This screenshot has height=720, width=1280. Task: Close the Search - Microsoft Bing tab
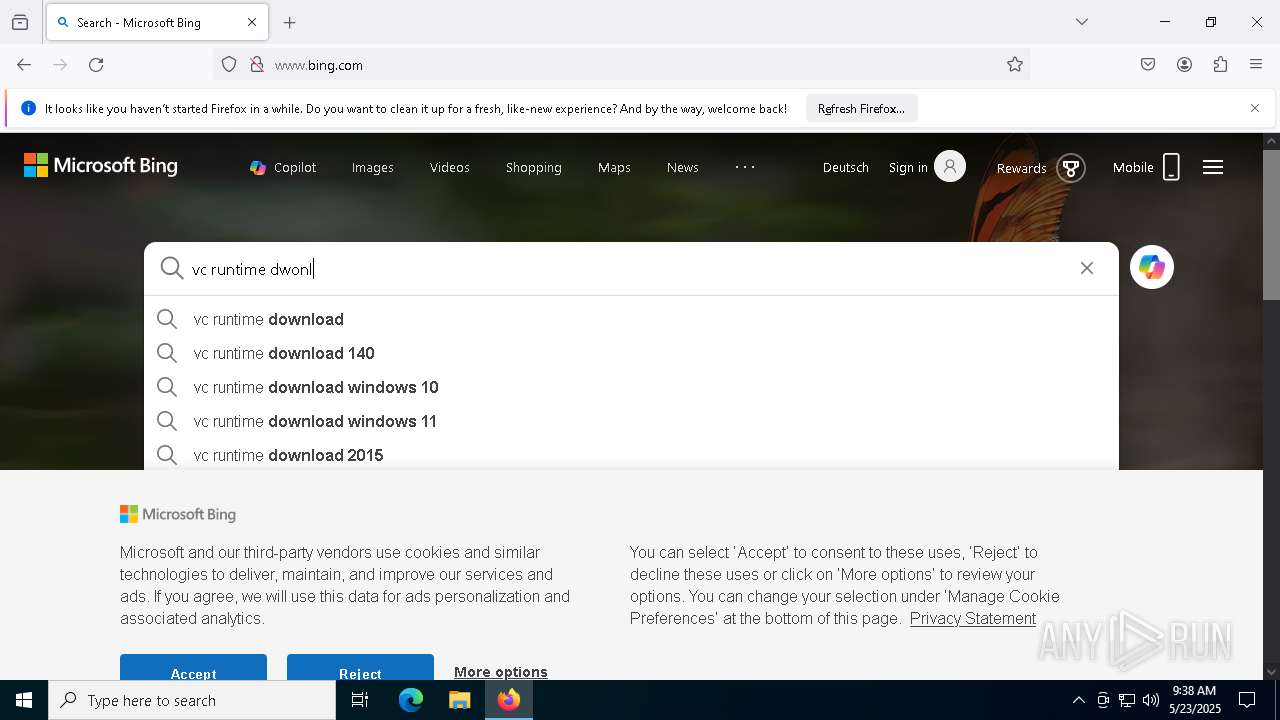tap(252, 22)
